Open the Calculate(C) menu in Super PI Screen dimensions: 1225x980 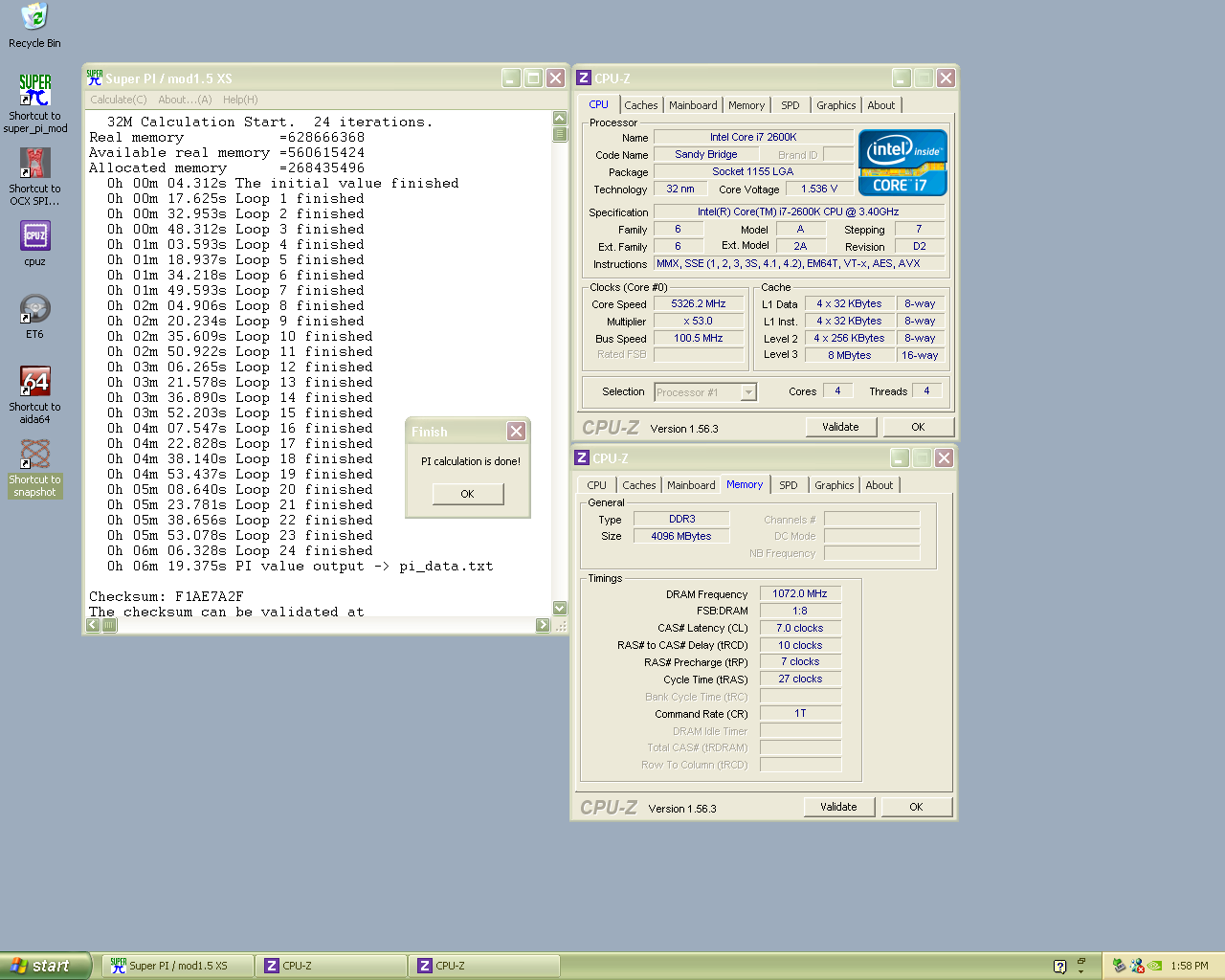[119, 100]
